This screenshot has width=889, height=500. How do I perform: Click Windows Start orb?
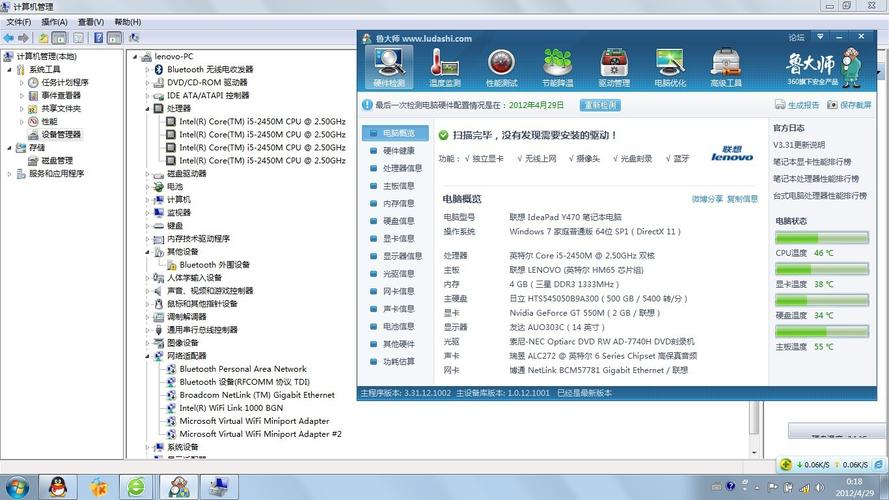coord(17,488)
